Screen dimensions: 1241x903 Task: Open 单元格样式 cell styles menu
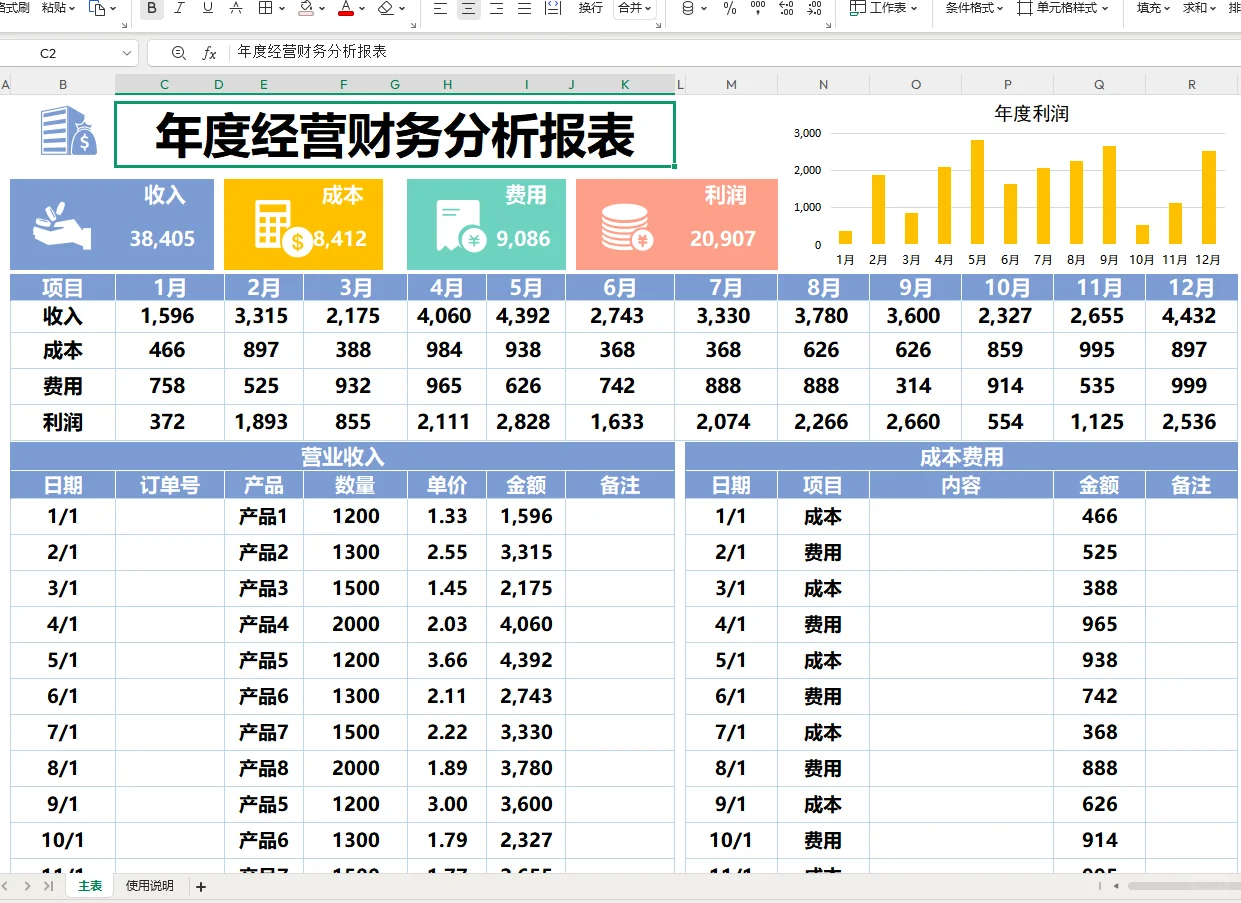(1065, 8)
